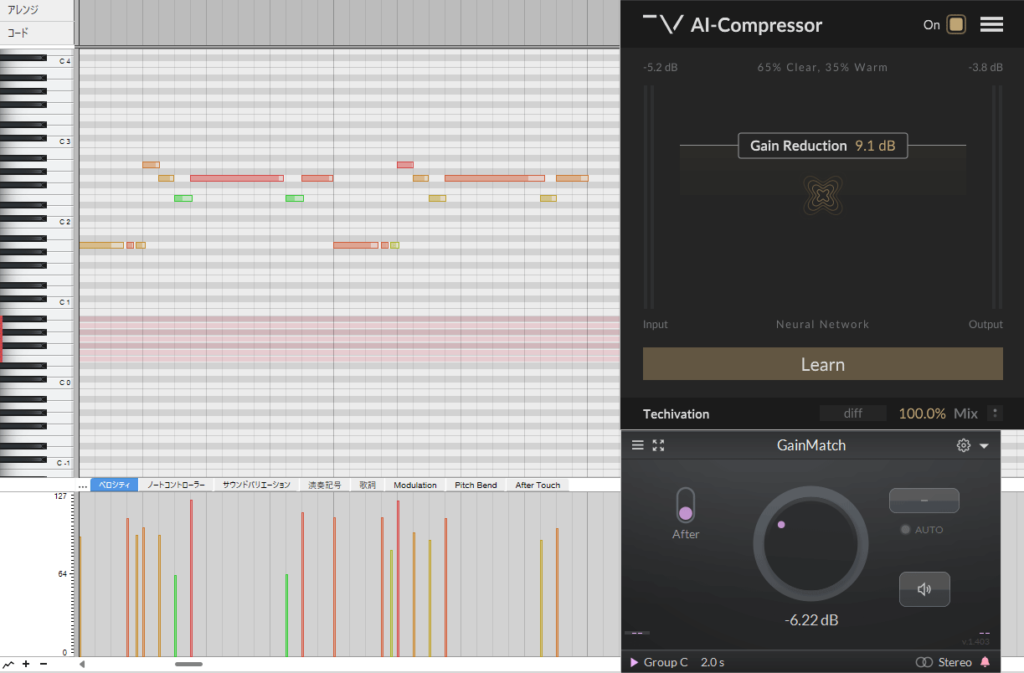Screen dimensions: 1024x673
Task: Click the zoom-in plus icon below the velocity lane
Action: tap(23, 662)
